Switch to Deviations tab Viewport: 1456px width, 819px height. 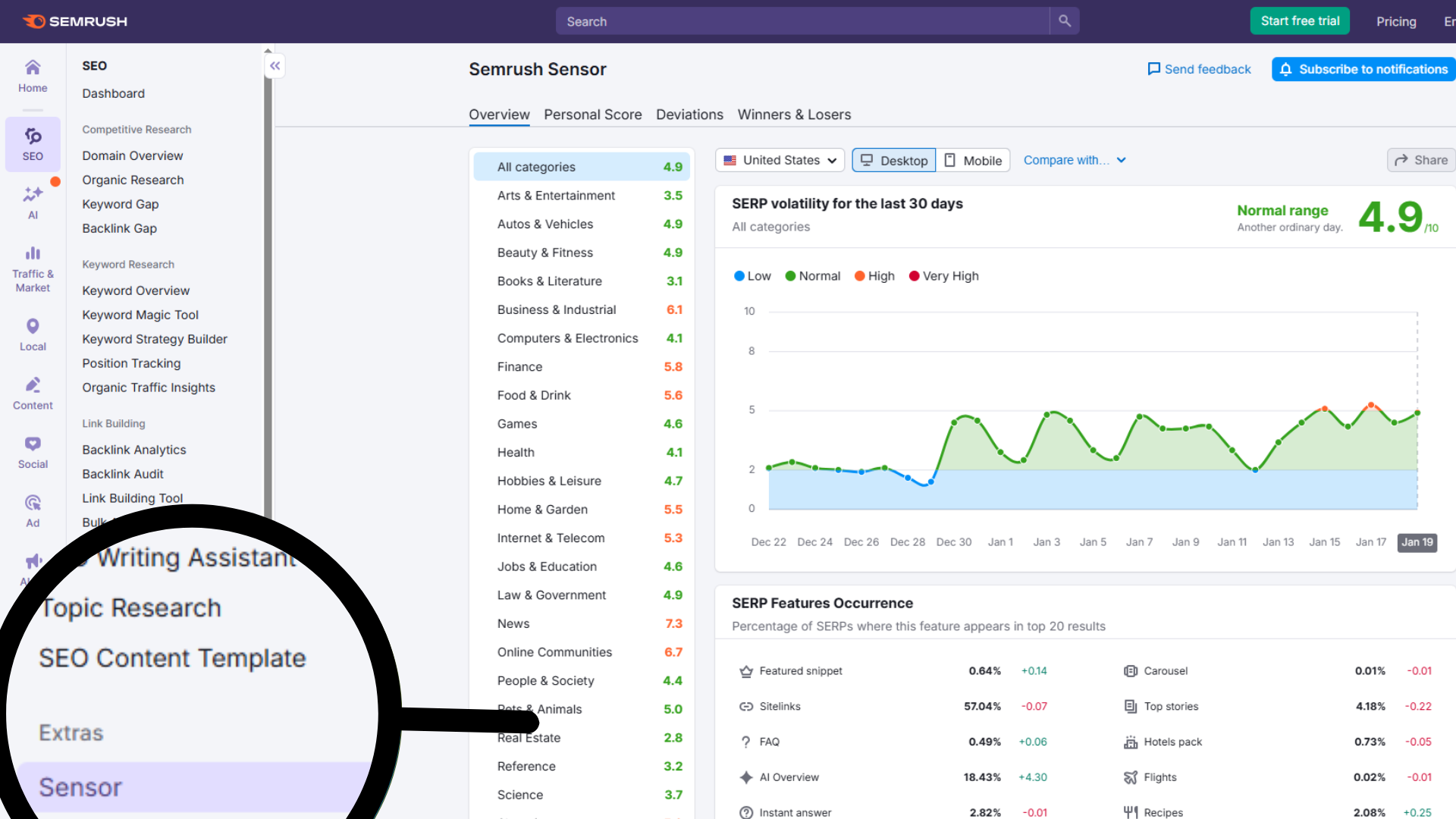coord(689,115)
